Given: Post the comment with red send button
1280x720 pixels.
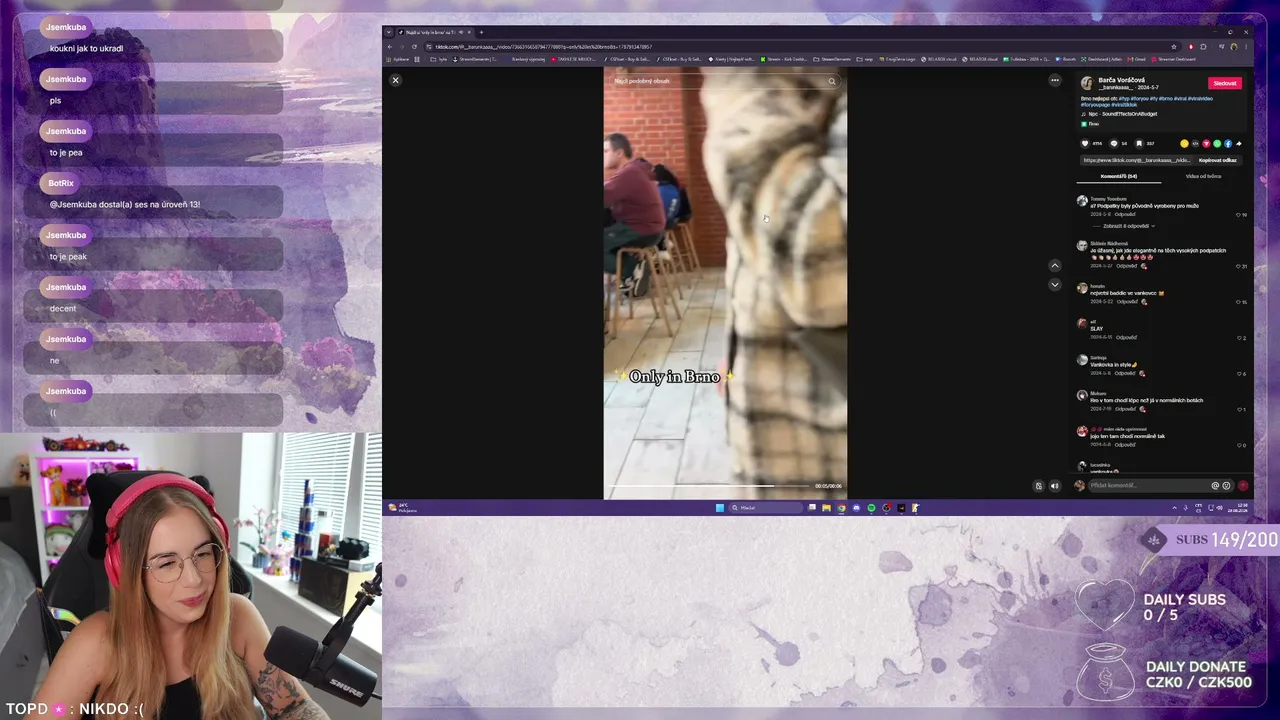Looking at the screenshot, I should coord(1243,486).
